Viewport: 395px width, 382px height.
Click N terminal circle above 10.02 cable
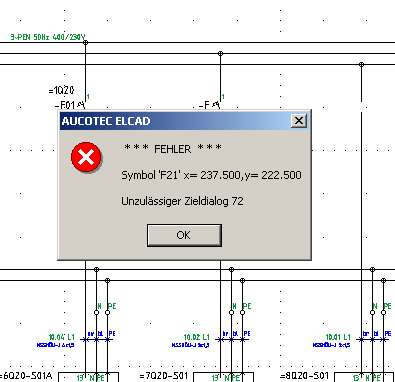(x=231, y=312)
